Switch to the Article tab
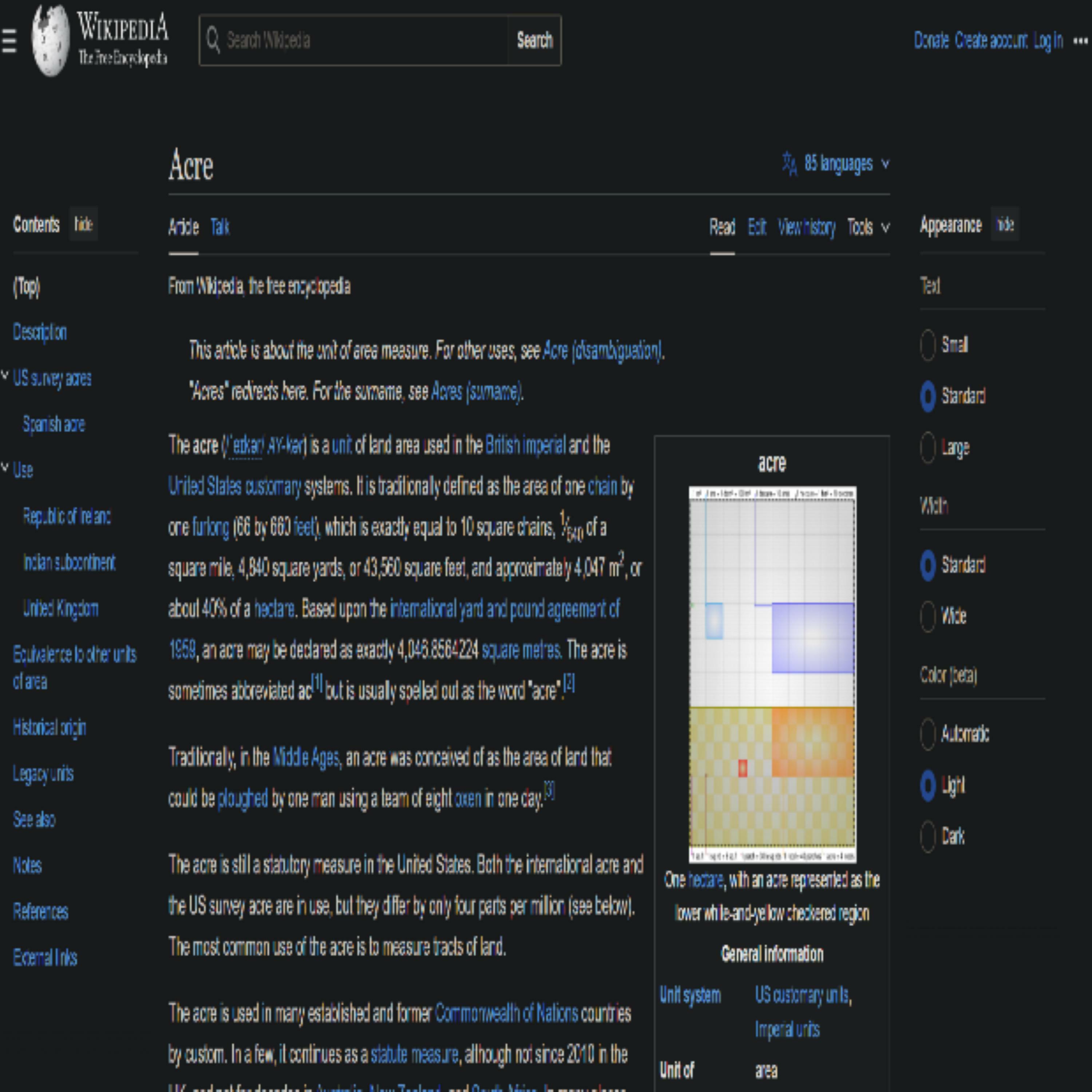Image resolution: width=1092 pixels, height=1092 pixels. (x=183, y=227)
